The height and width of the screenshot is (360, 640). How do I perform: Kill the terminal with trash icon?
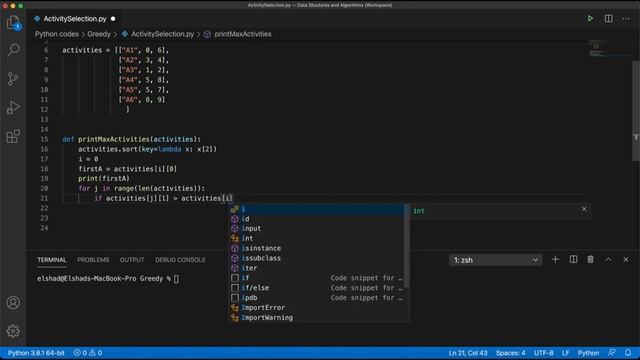coord(590,260)
